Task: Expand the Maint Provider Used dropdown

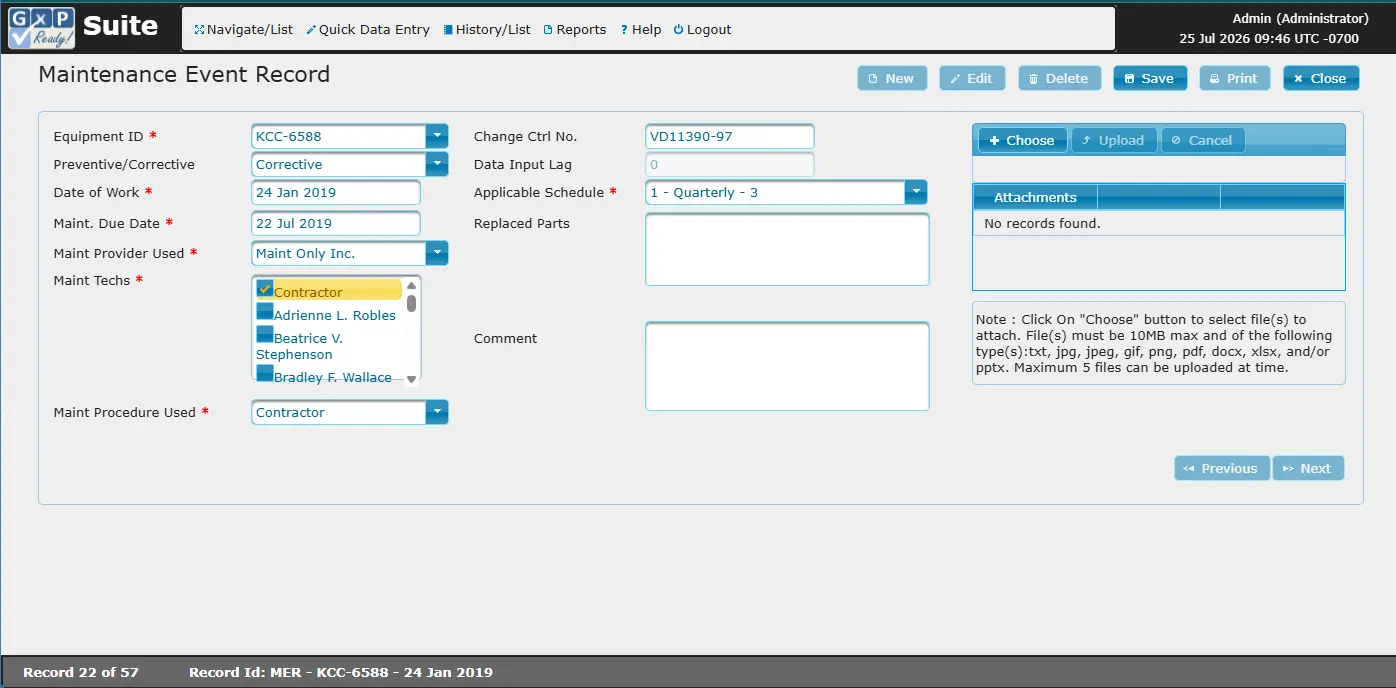Action: (437, 253)
